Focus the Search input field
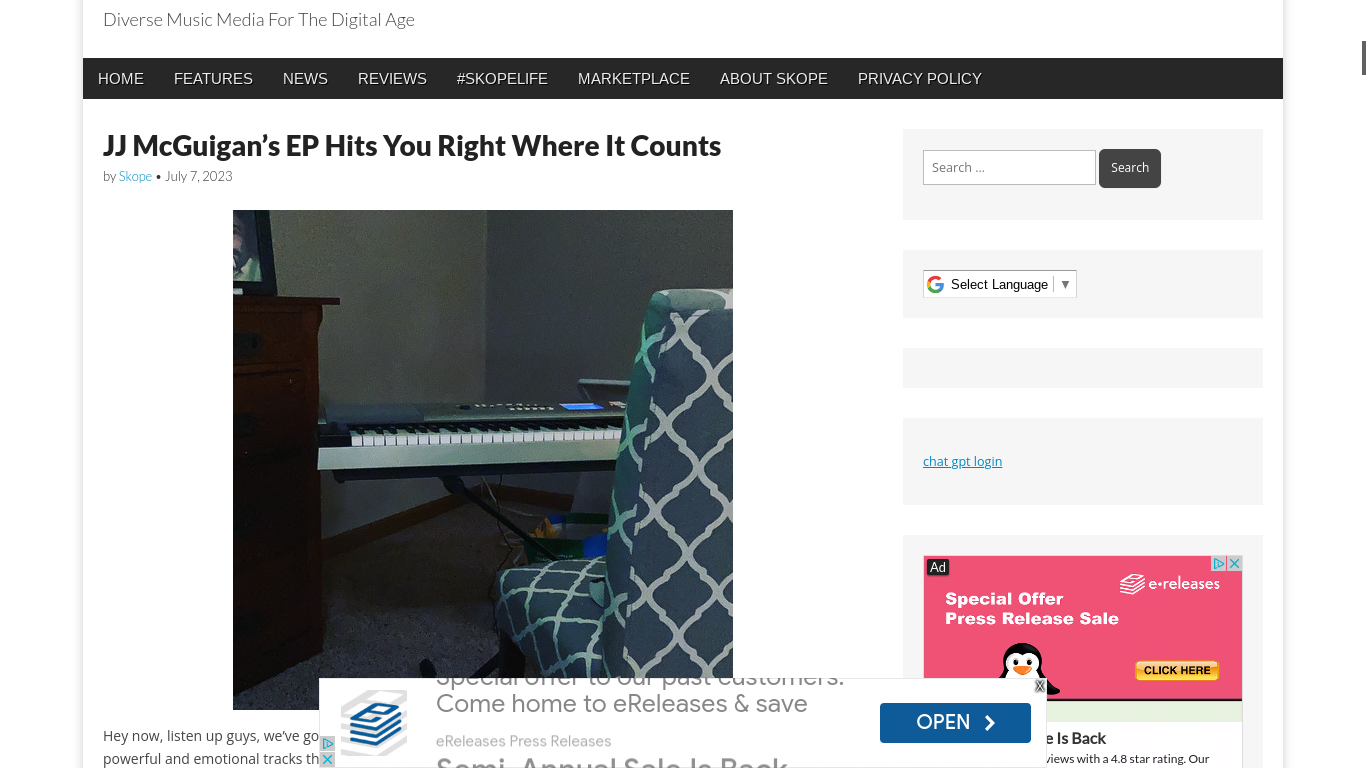The height and width of the screenshot is (768, 1366). tap(1009, 168)
